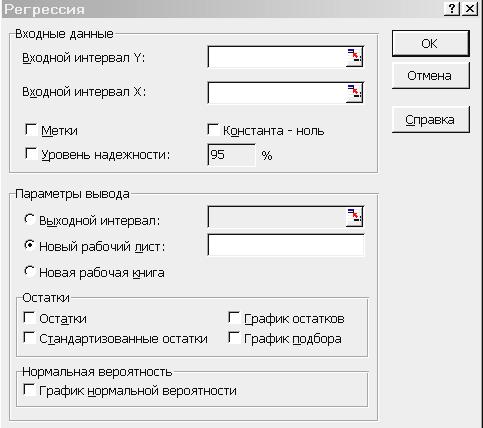Click range selector icon for Входной интервал X
The width and height of the screenshot is (483, 428).
point(354,93)
